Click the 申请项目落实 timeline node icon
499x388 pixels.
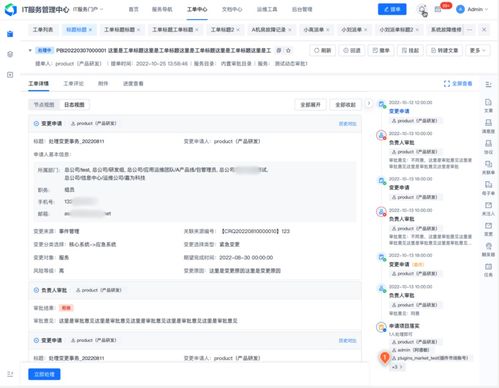381,327
